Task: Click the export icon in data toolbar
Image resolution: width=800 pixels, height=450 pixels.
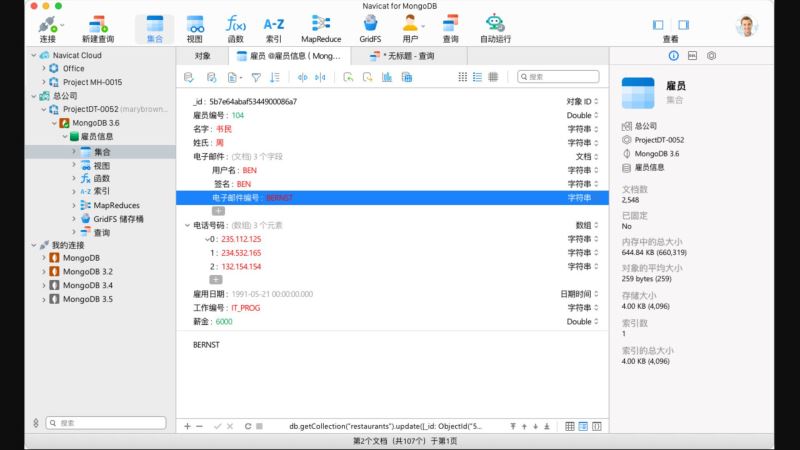Action: (367, 77)
